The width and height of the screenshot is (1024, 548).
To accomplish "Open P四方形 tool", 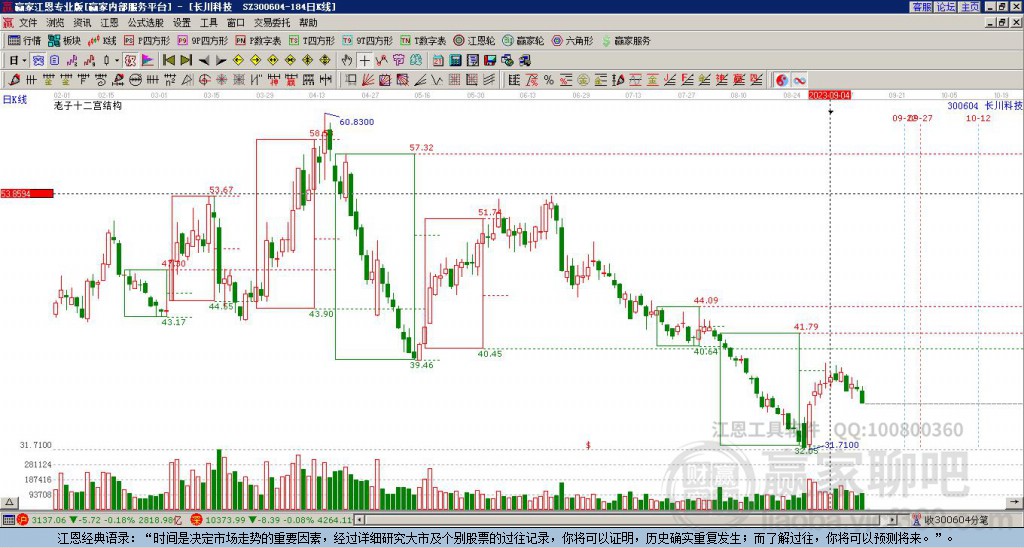I will click(146, 40).
